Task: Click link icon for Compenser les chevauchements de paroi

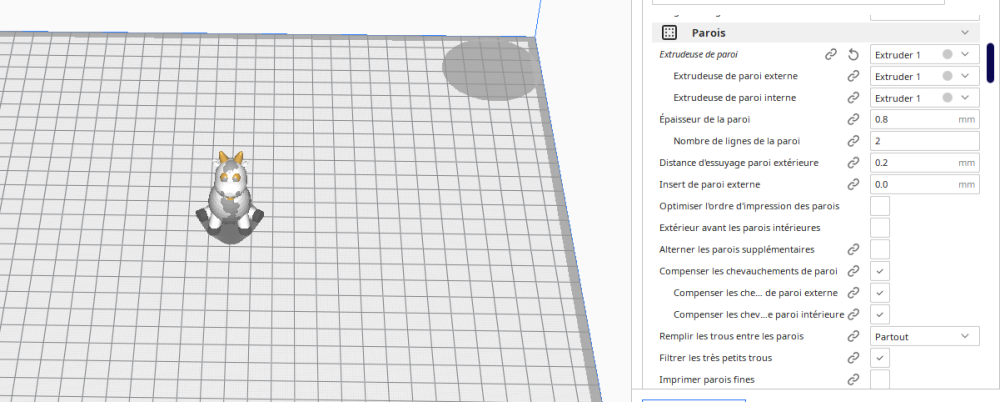Action: click(853, 271)
